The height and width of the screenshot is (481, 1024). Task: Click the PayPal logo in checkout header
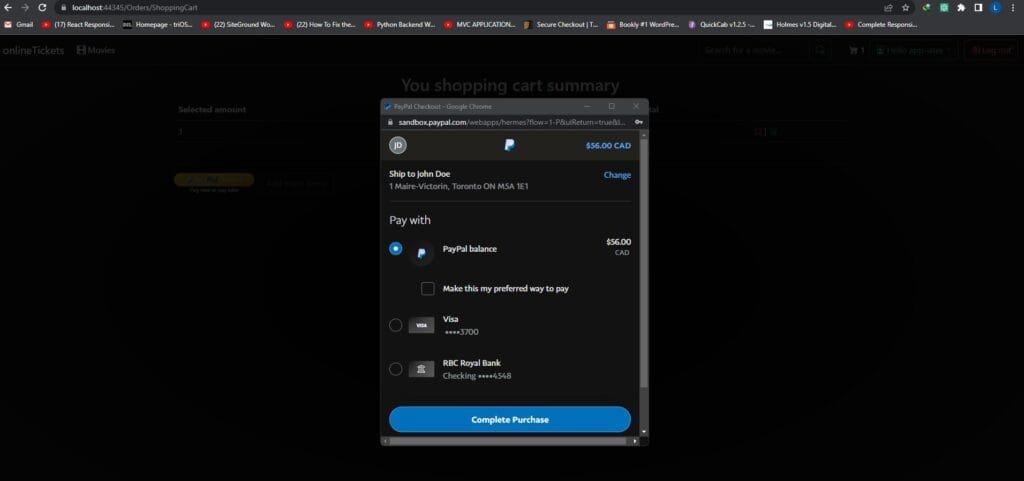pyautogui.click(x=509, y=145)
